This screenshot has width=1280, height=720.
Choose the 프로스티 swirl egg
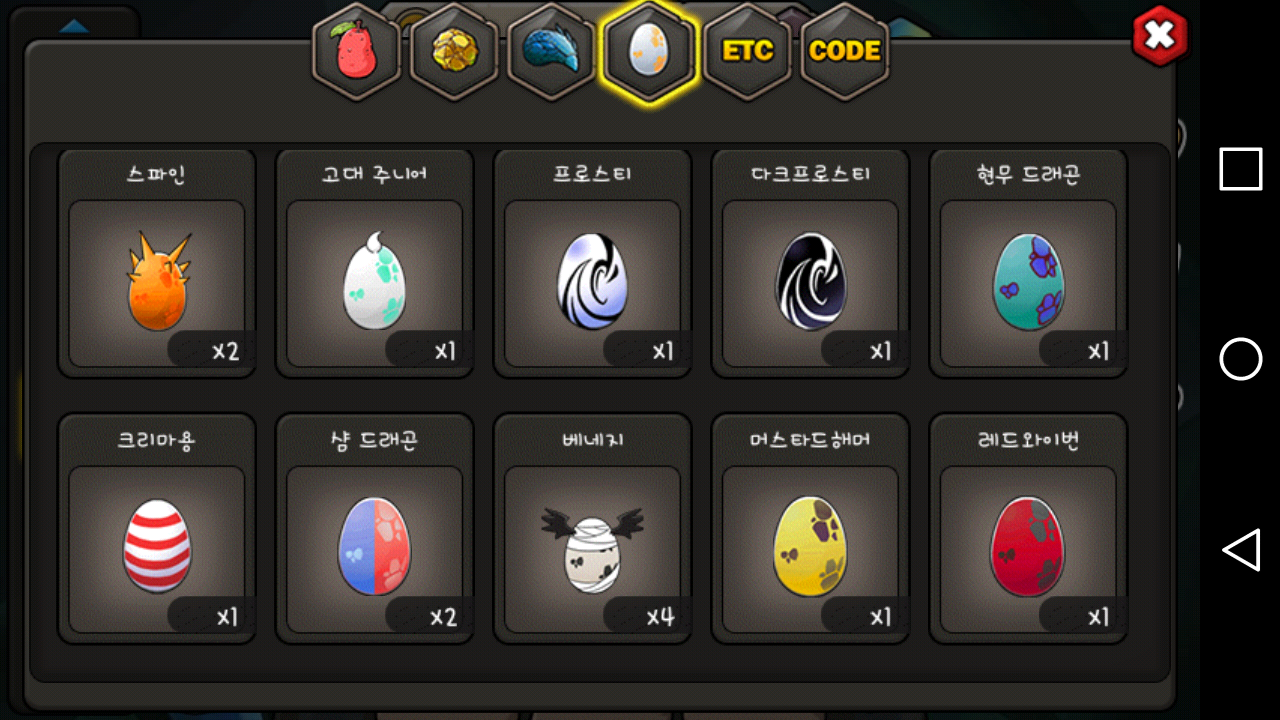(x=593, y=263)
